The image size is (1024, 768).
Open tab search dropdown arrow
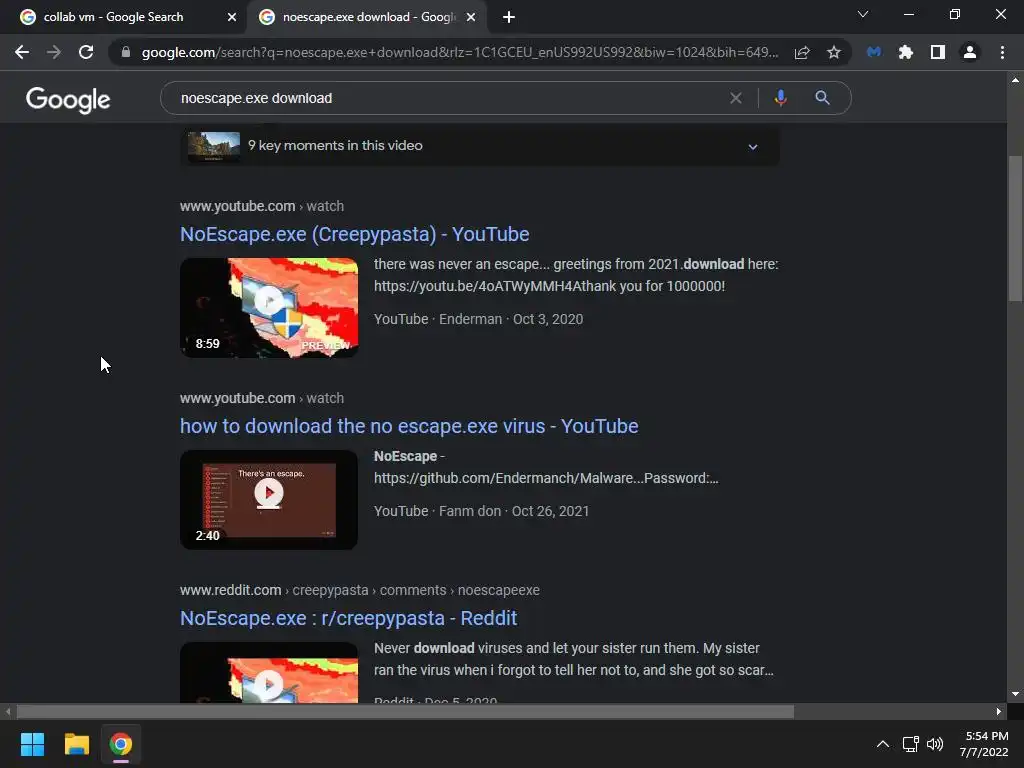(863, 14)
